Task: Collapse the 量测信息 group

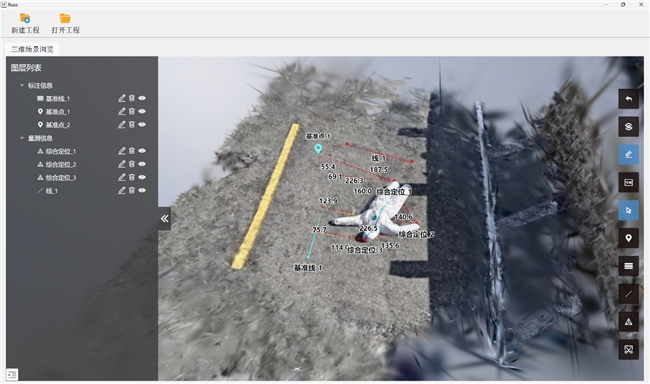Action: click(22, 138)
